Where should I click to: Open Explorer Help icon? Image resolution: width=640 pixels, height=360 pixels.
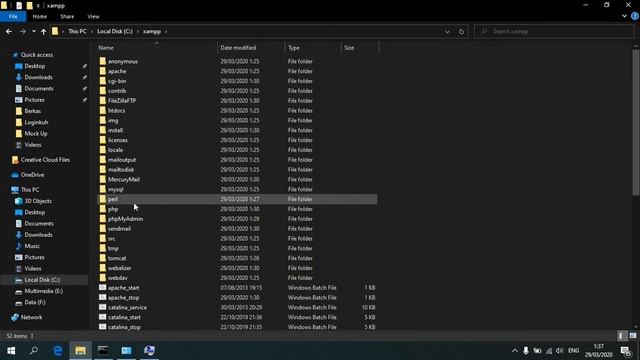point(635,16)
